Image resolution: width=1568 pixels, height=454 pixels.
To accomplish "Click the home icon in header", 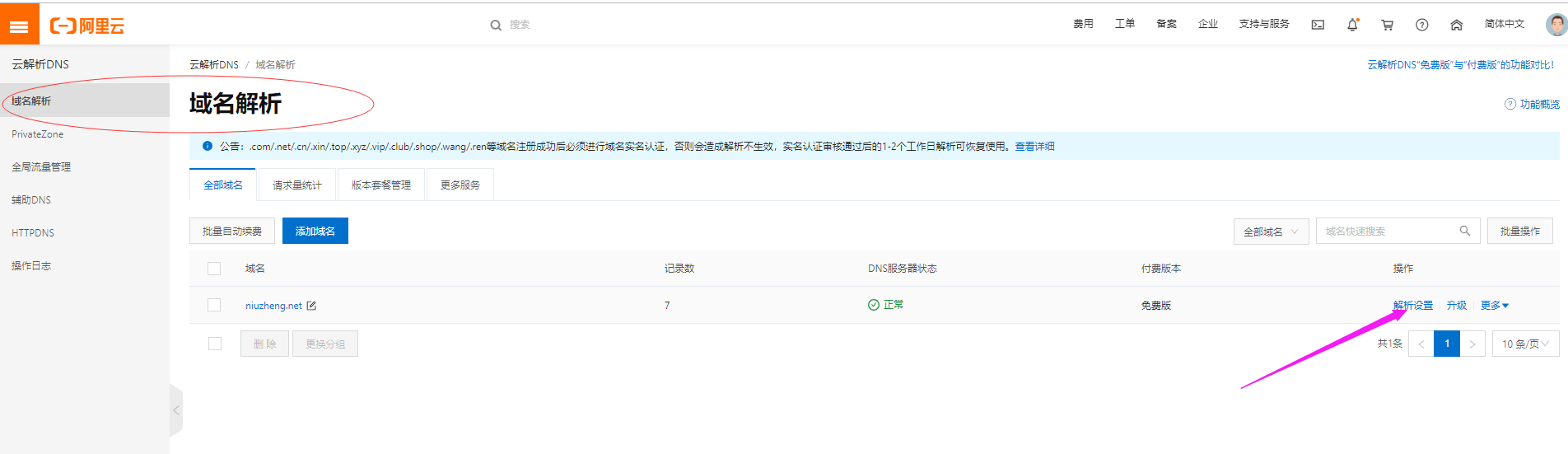I will pos(1456,25).
